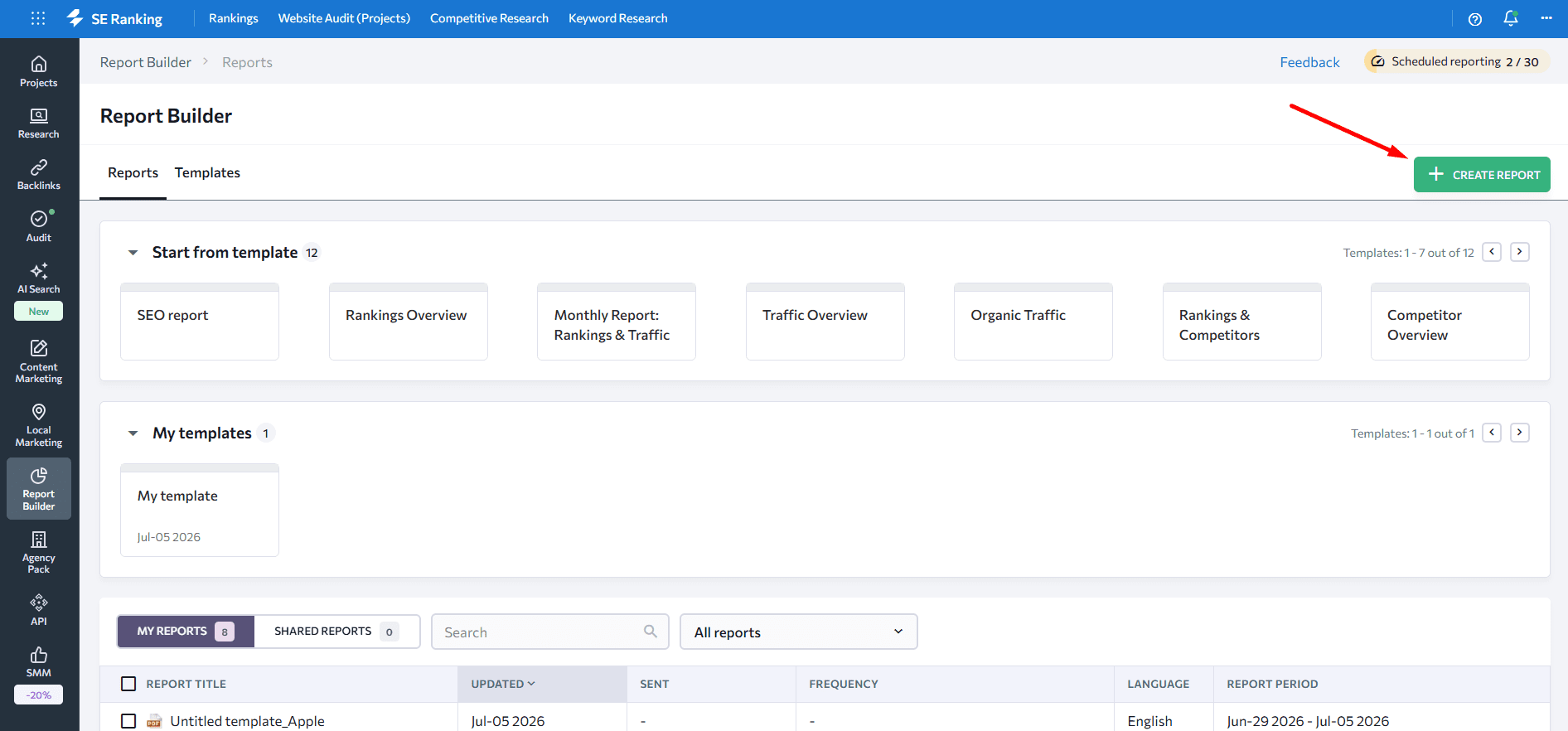Check the Untitled template_Apple row checkbox
1568x731 pixels.
(x=128, y=721)
